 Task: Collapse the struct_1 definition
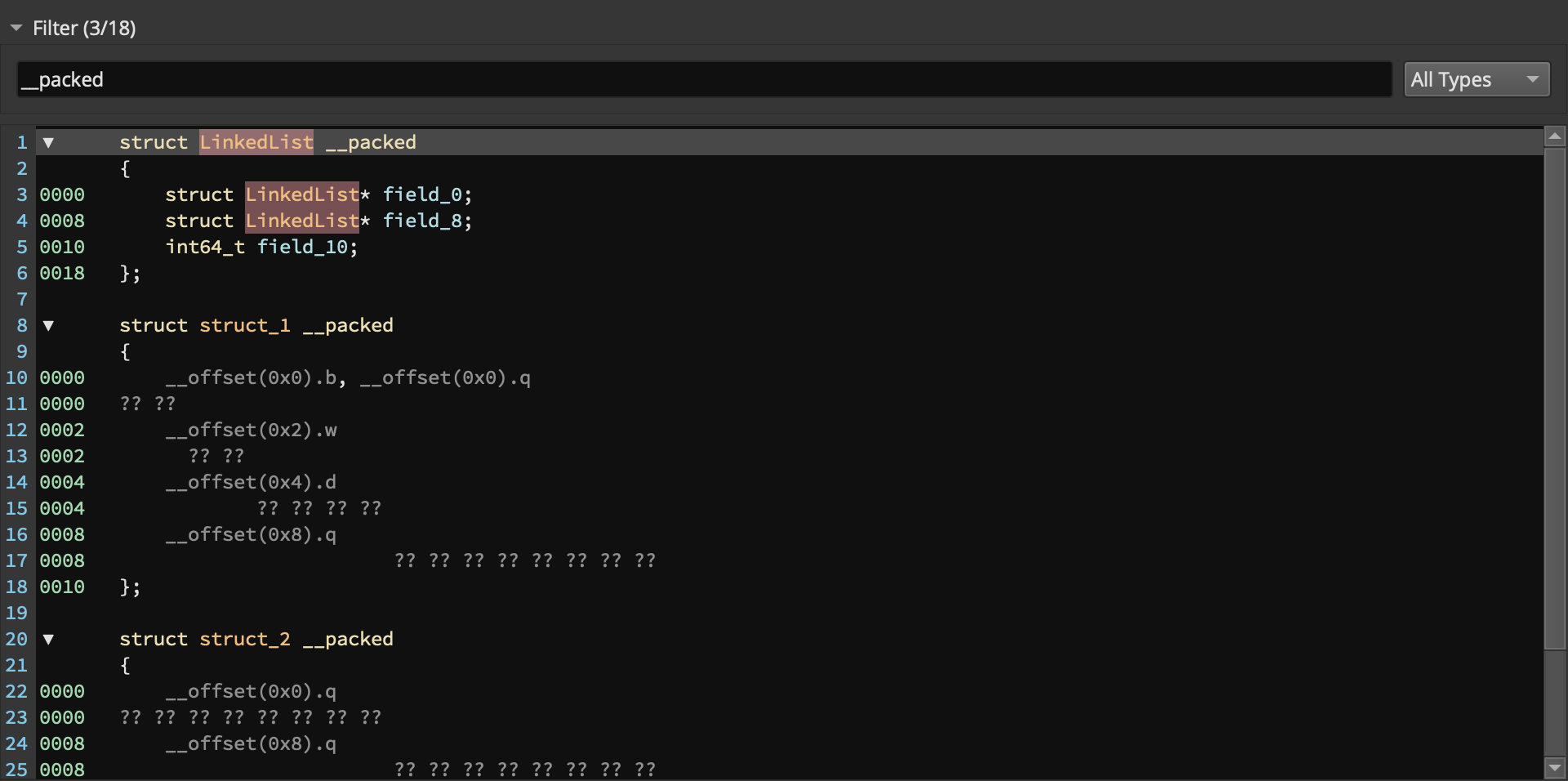tap(47, 325)
